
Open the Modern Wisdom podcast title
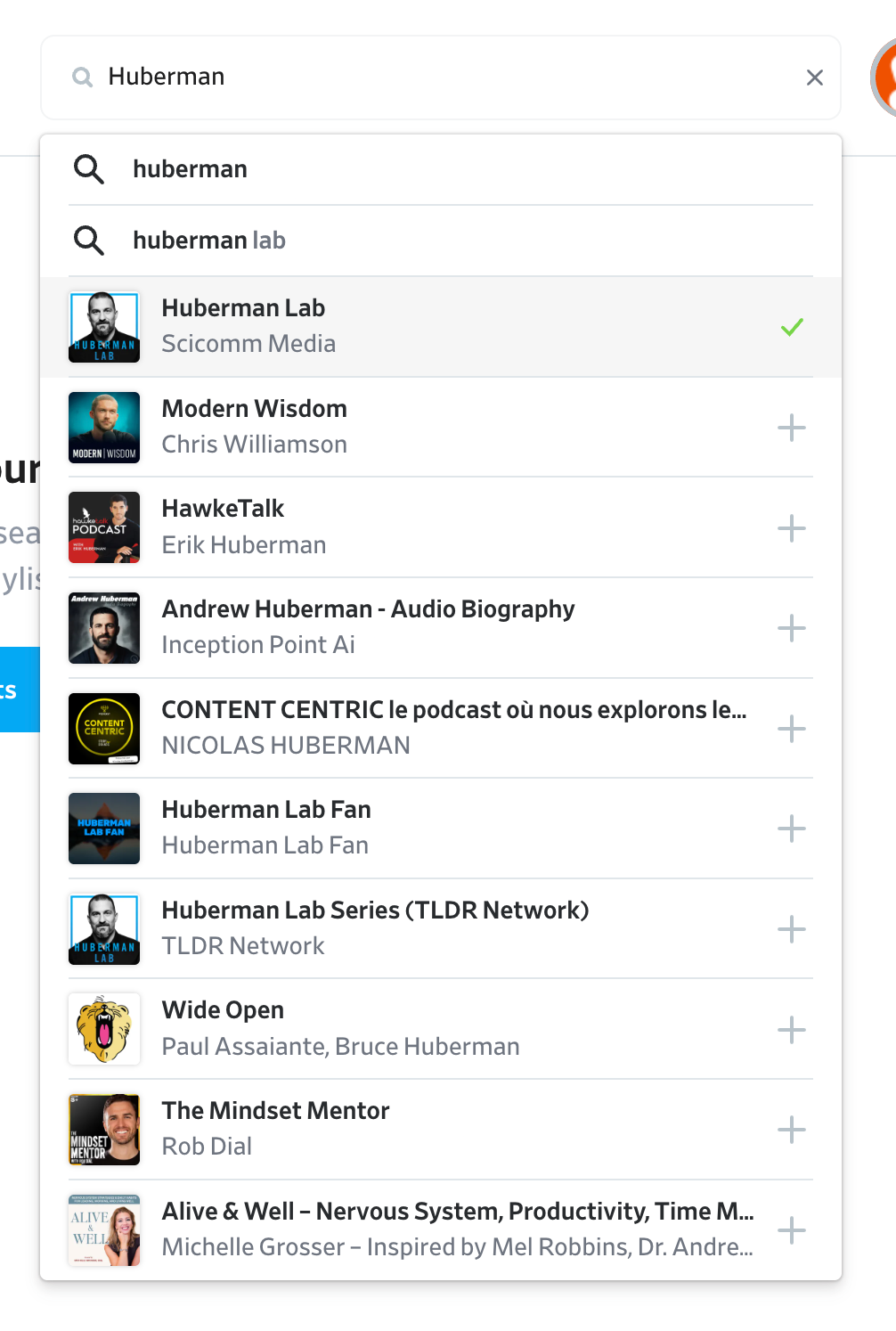pos(255,409)
